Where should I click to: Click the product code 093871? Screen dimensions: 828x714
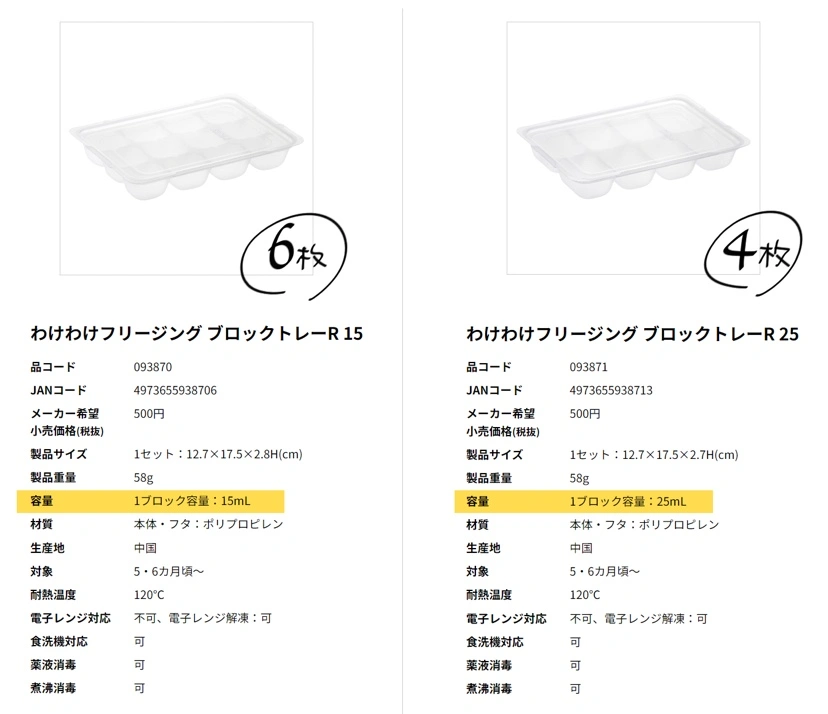click(588, 367)
